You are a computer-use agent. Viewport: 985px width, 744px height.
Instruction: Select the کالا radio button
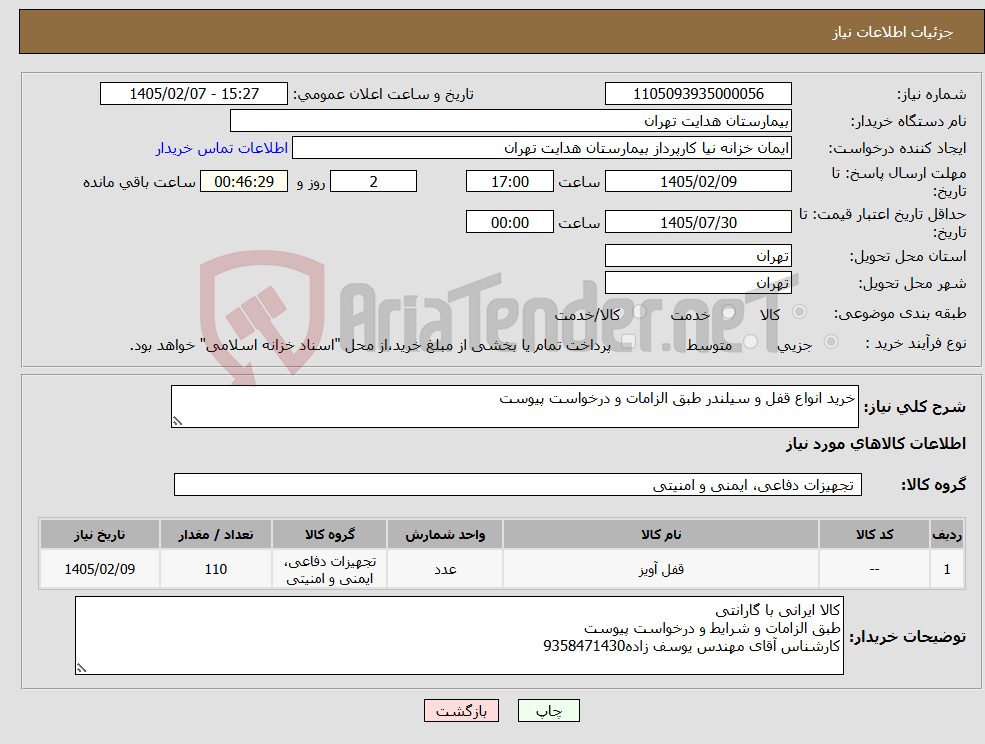tap(800, 312)
